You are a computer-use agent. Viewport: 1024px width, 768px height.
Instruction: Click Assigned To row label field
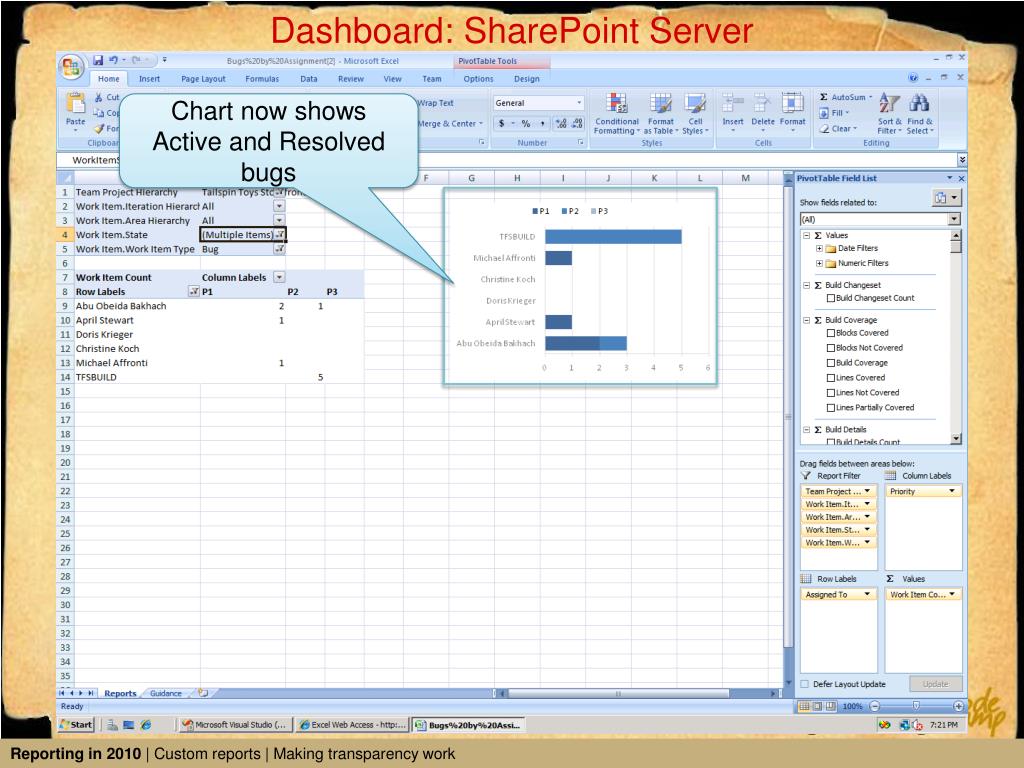tap(839, 594)
